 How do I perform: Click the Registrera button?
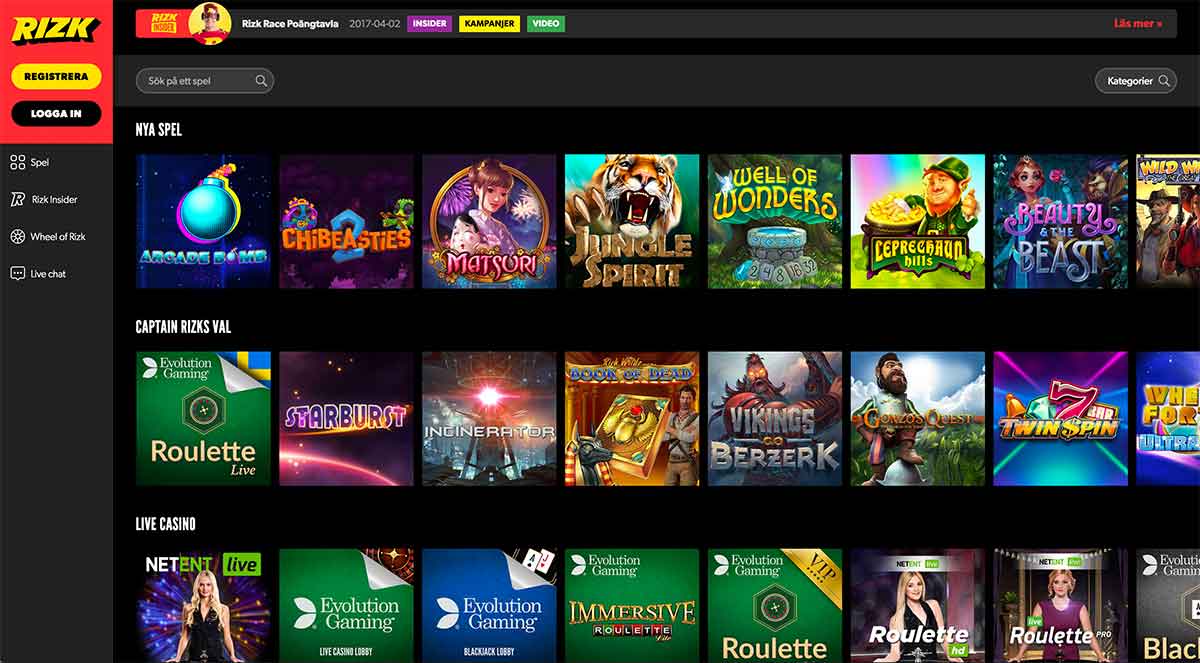coord(56,76)
